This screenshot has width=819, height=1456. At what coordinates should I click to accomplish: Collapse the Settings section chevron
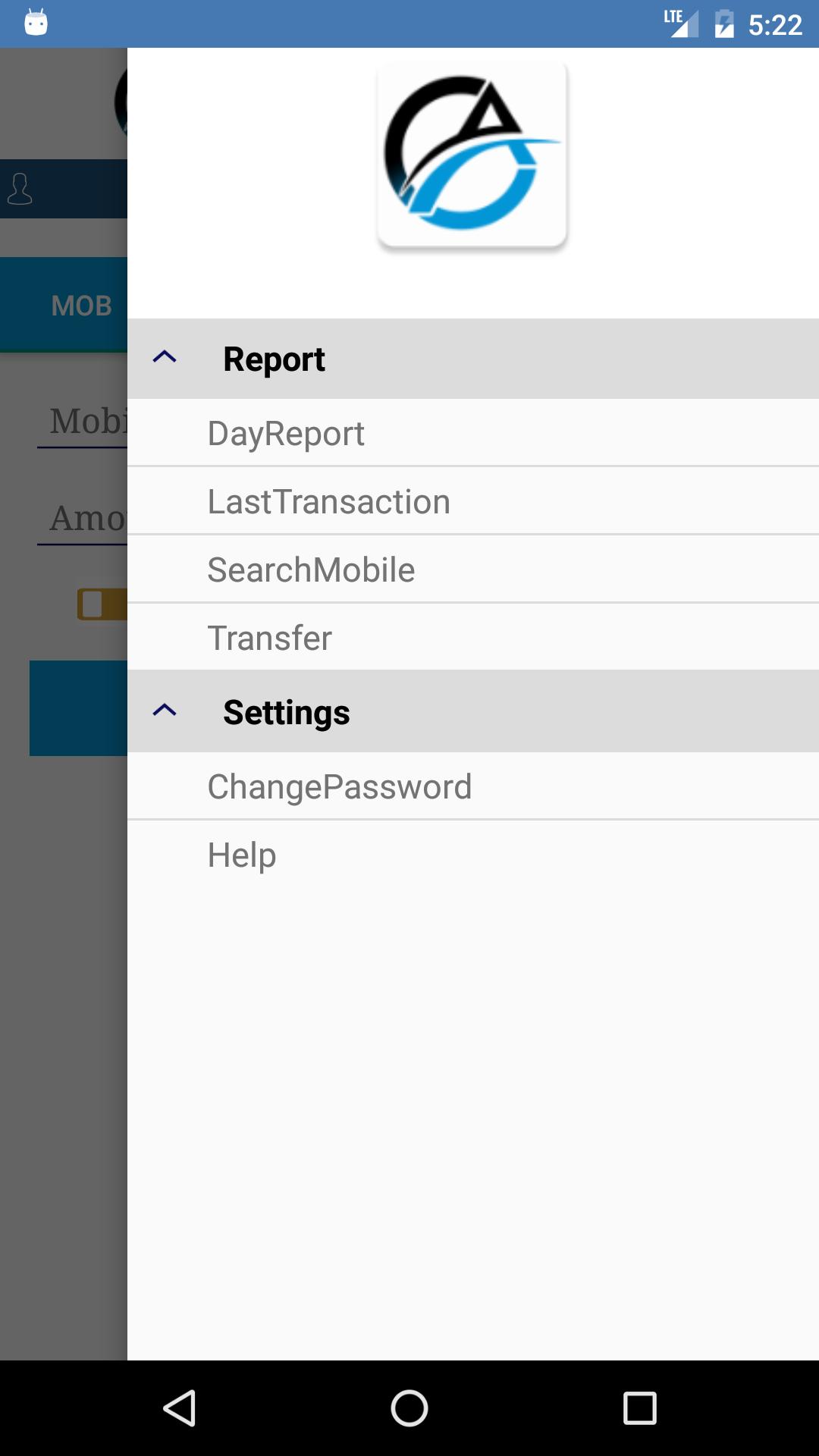(165, 711)
